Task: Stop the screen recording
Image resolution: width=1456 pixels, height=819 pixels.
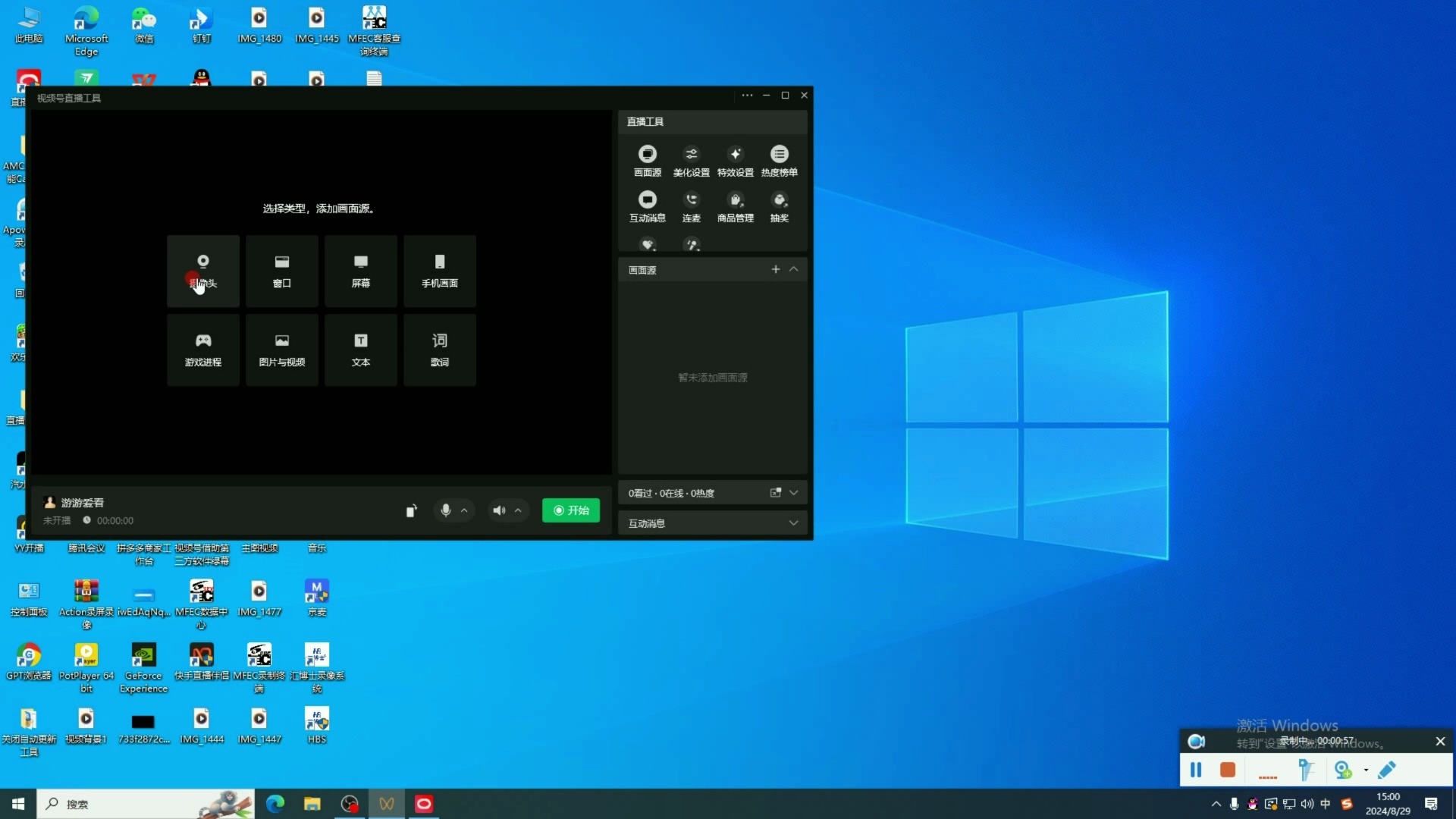Action: pyautogui.click(x=1228, y=770)
